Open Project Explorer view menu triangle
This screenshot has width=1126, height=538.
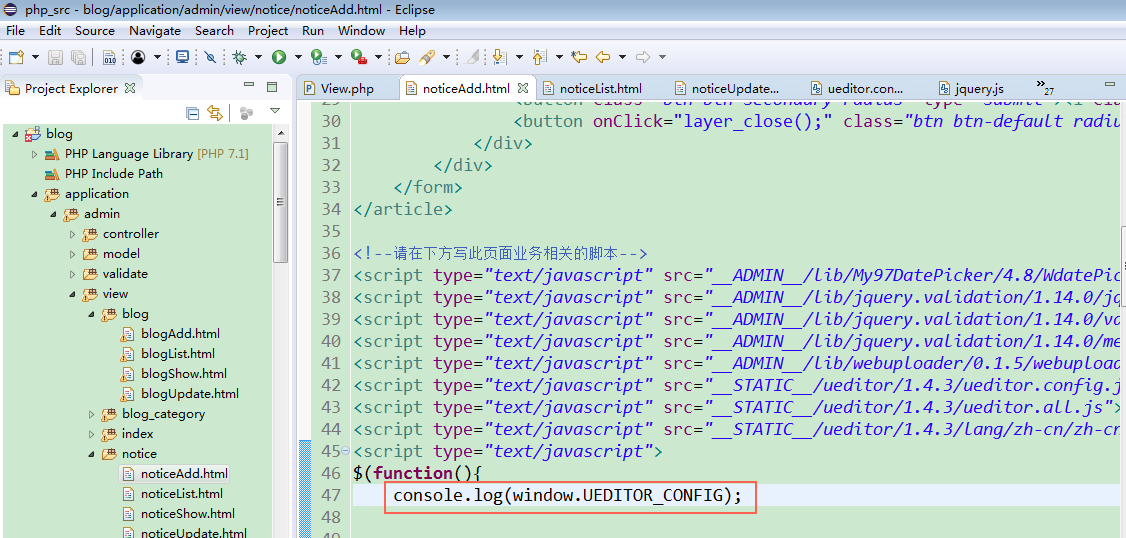click(274, 111)
